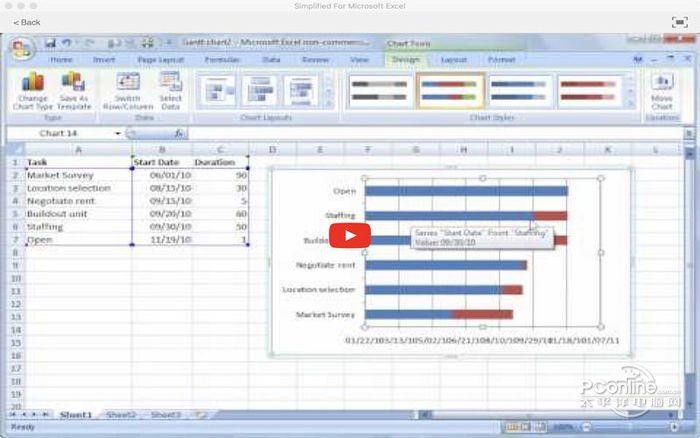Click the Select Data icon
The width and height of the screenshot is (700, 438).
[x=170, y=92]
